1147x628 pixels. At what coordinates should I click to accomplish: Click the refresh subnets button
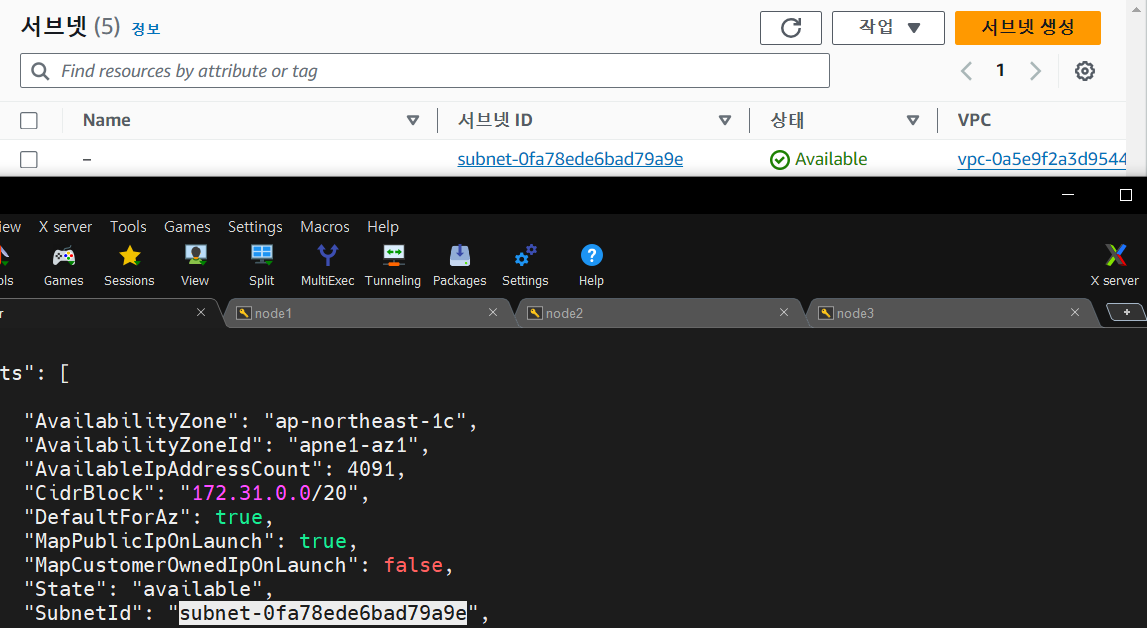pyautogui.click(x=791, y=28)
